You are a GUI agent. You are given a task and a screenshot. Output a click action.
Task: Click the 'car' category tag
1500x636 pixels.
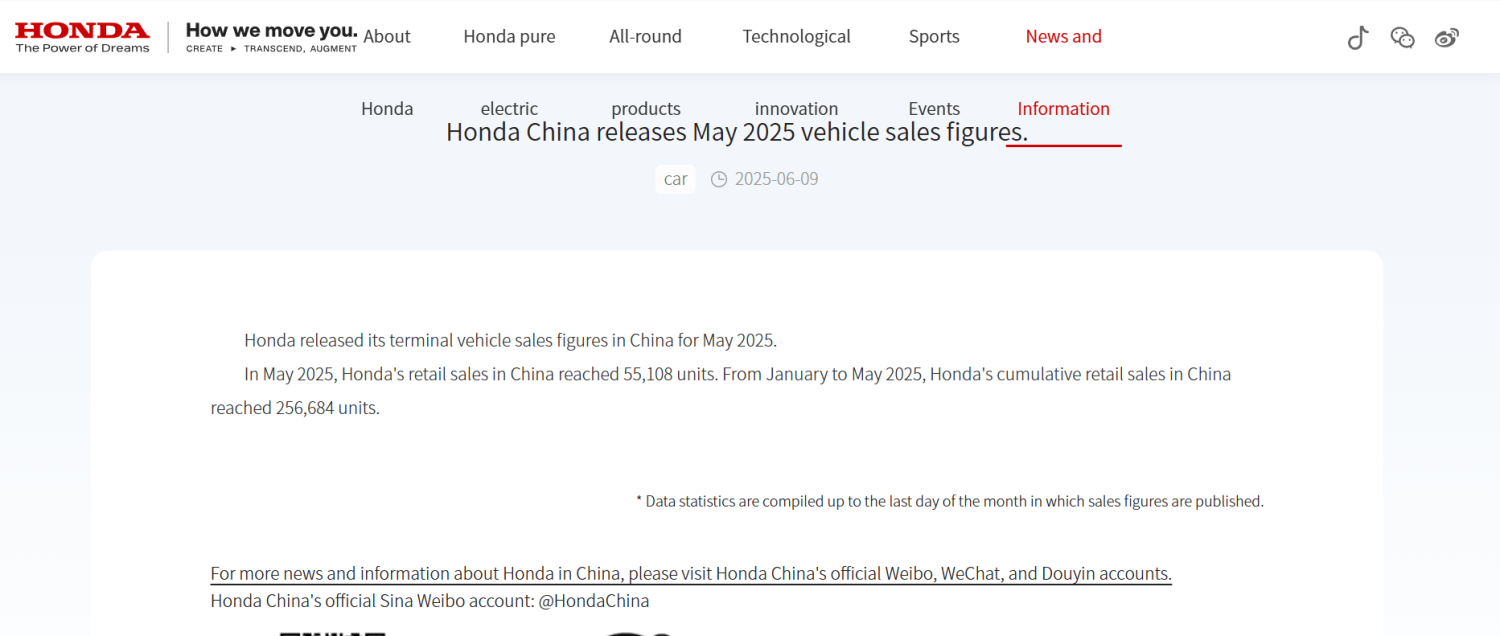pos(676,179)
